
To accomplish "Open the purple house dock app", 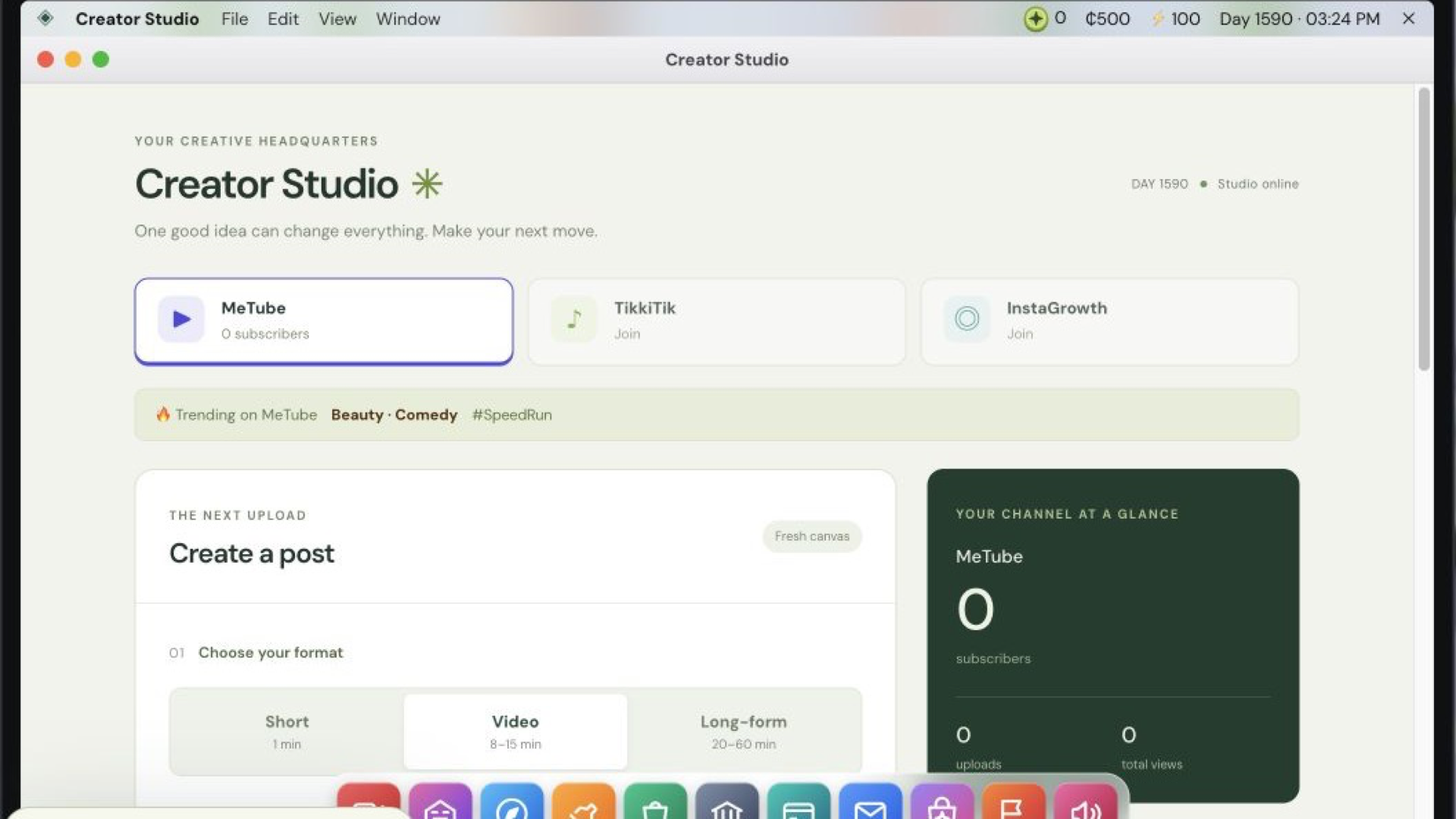I will tap(440, 802).
